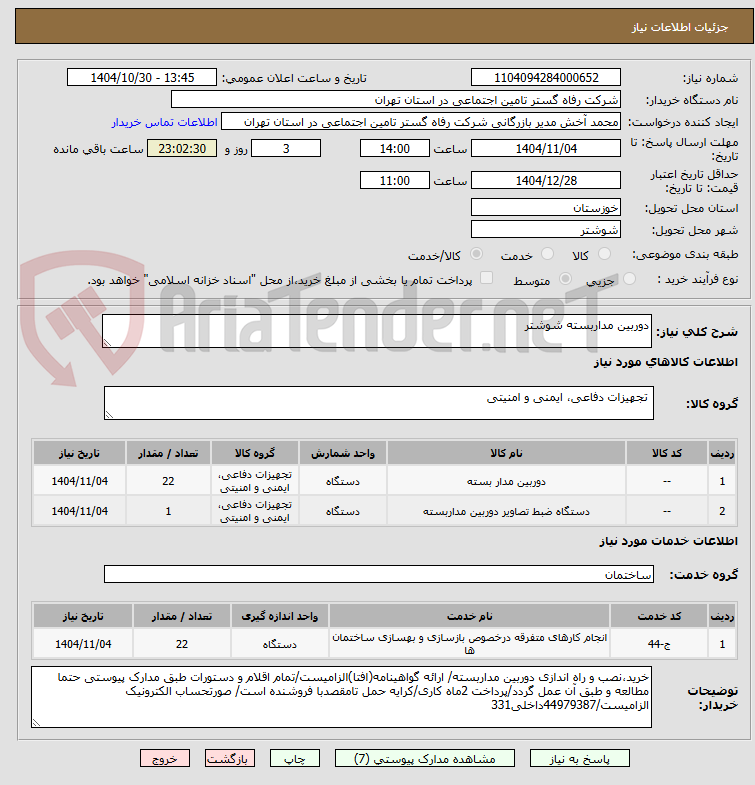The width and height of the screenshot is (755, 785).
Task: Click the واحد شمارش column header
Action: click(x=342, y=453)
